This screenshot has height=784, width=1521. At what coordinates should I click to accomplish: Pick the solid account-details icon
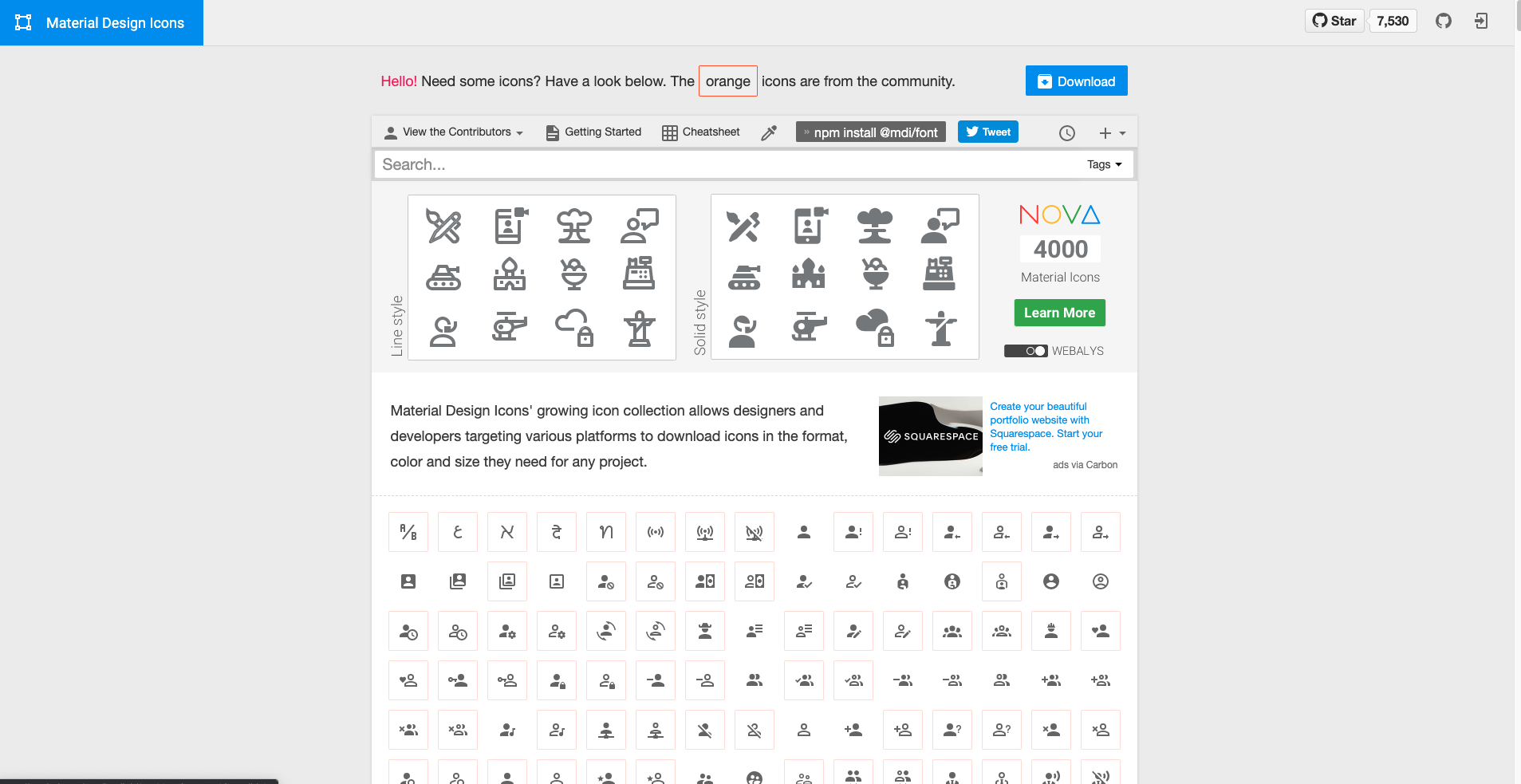pos(755,631)
